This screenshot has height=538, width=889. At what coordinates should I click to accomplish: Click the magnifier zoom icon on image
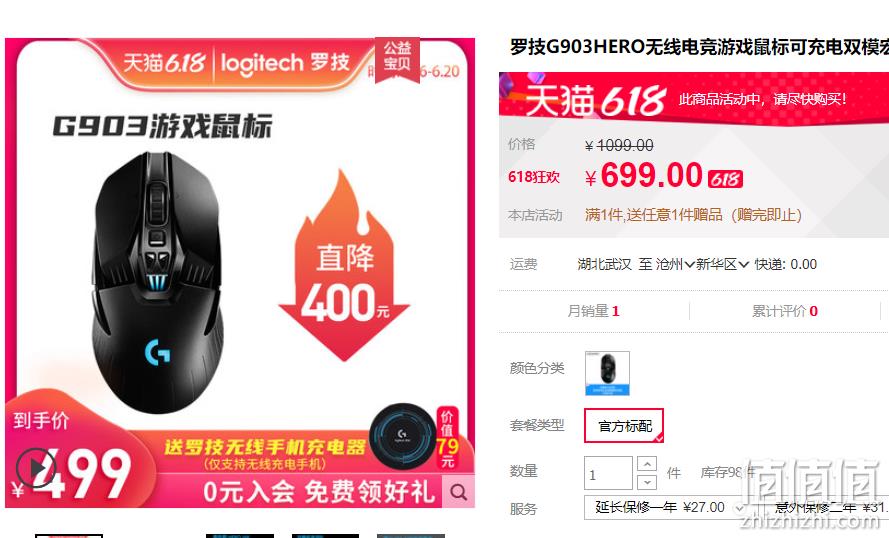tap(459, 492)
